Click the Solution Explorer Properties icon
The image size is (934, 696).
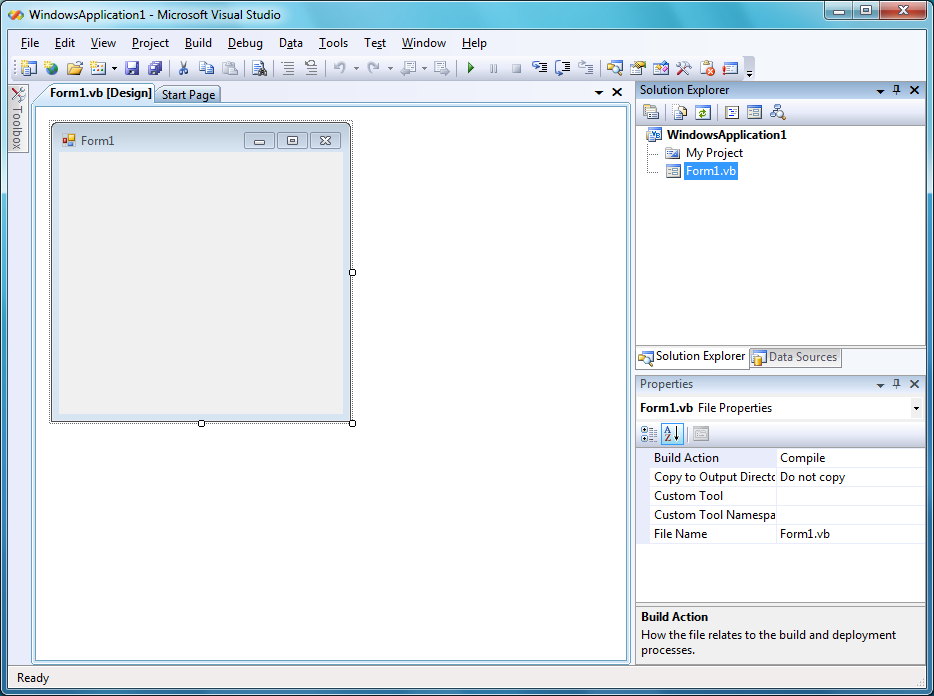651,112
